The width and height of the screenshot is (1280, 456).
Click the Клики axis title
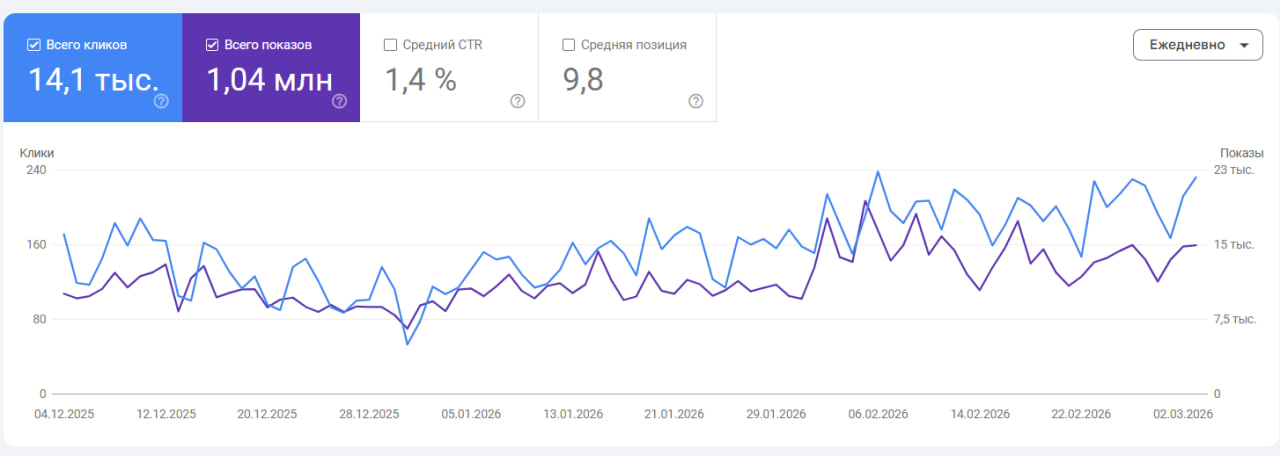pos(37,153)
